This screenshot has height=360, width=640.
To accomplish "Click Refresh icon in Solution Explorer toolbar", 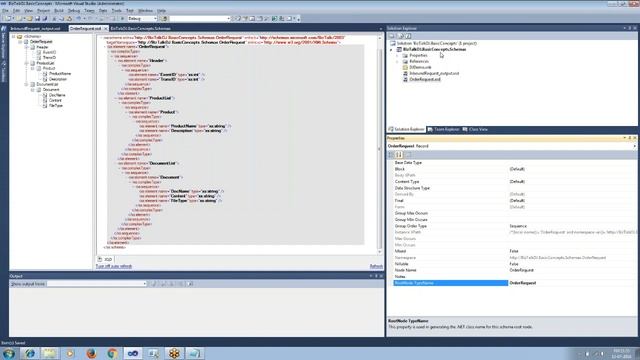I will [408, 36].
